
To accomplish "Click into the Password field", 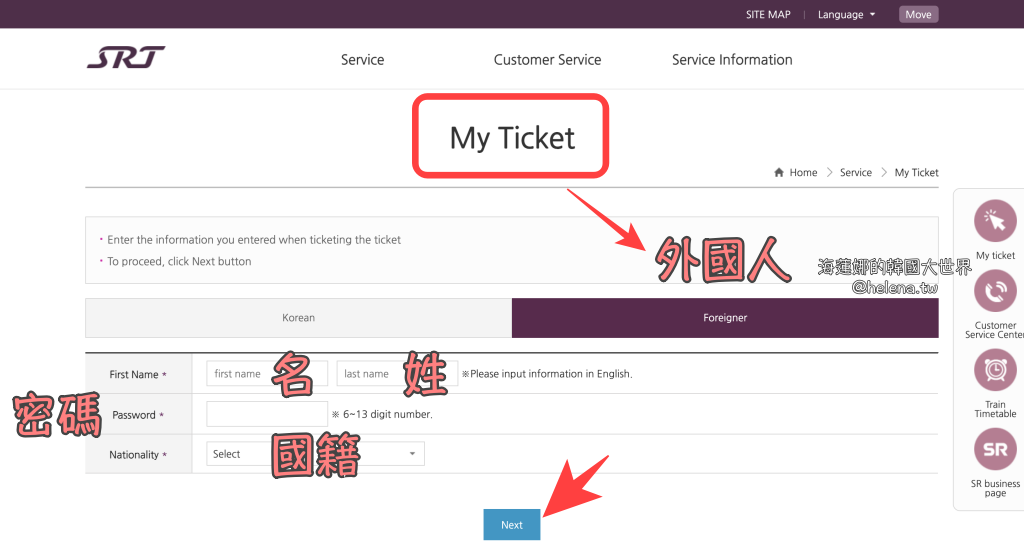I will point(266,414).
